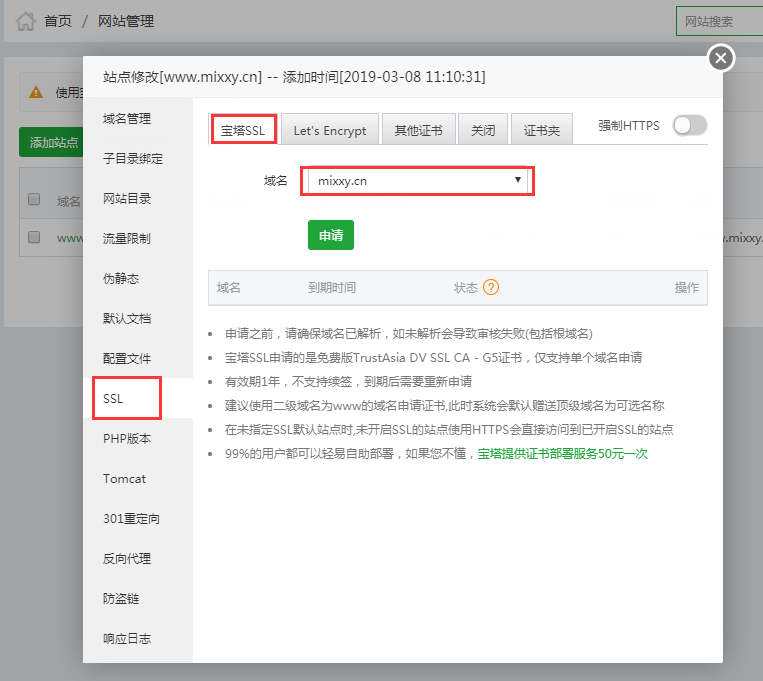Switch to the Let's Encrypt tab

[329, 130]
